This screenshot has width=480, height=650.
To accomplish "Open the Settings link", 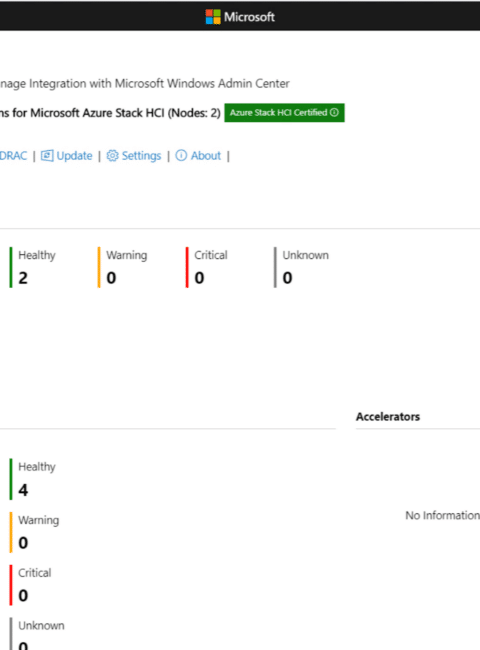I will pyautogui.click(x=141, y=156).
